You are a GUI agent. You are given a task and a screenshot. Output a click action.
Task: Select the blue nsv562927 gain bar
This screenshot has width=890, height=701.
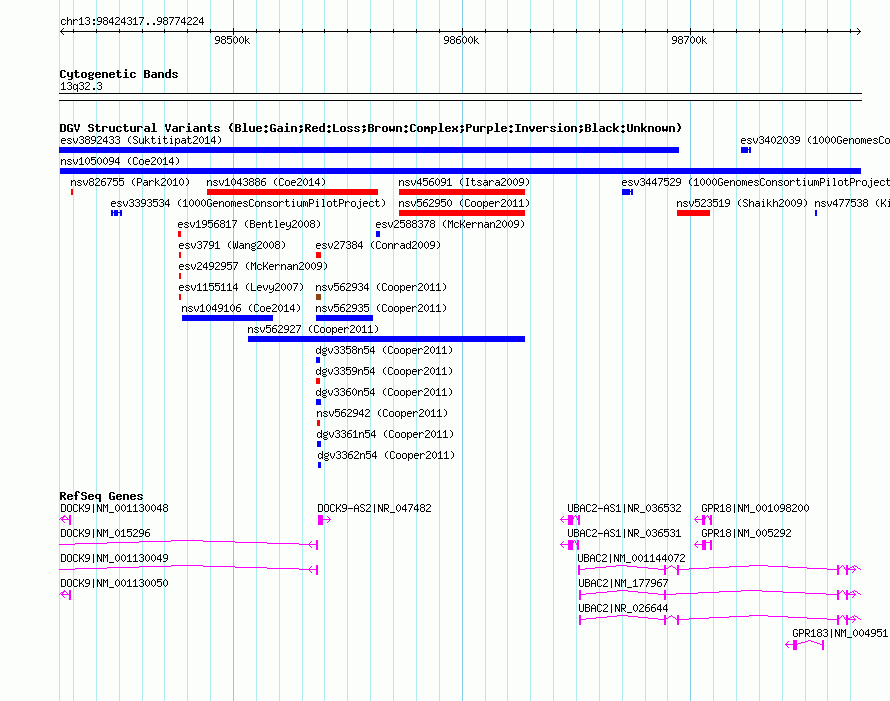[x=386, y=339]
